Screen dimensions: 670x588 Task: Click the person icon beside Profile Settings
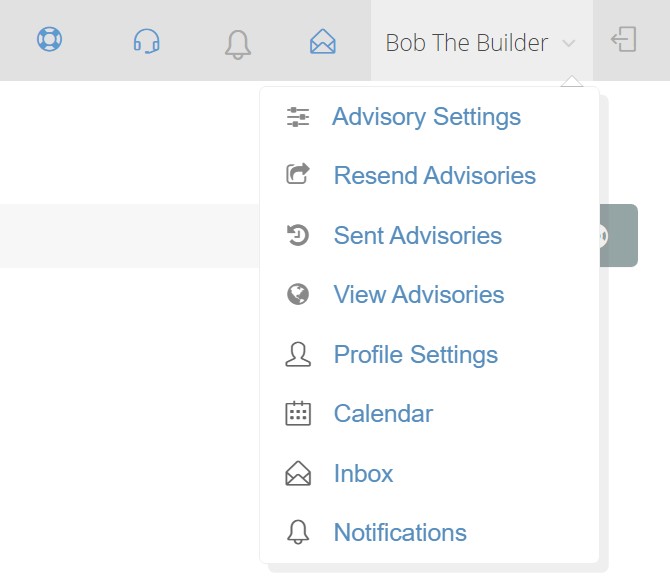click(298, 354)
